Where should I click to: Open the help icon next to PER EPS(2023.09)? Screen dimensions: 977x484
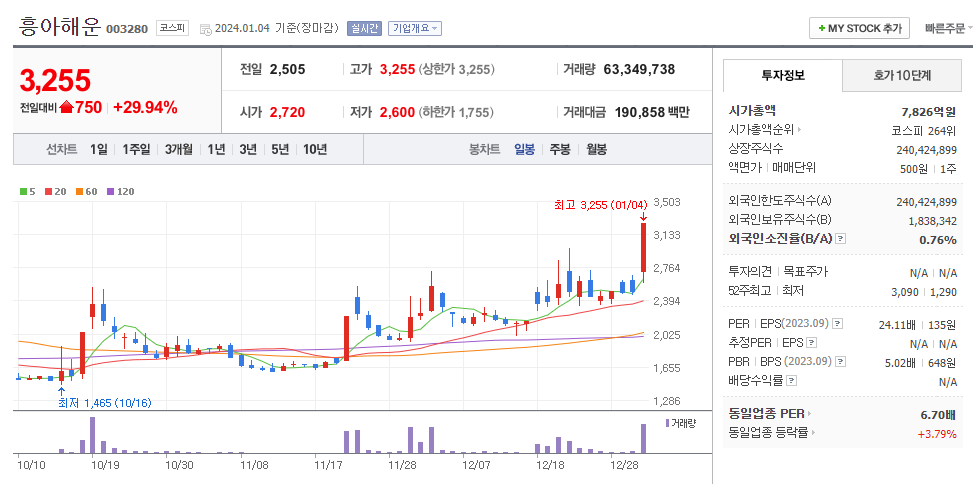pos(838,324)
